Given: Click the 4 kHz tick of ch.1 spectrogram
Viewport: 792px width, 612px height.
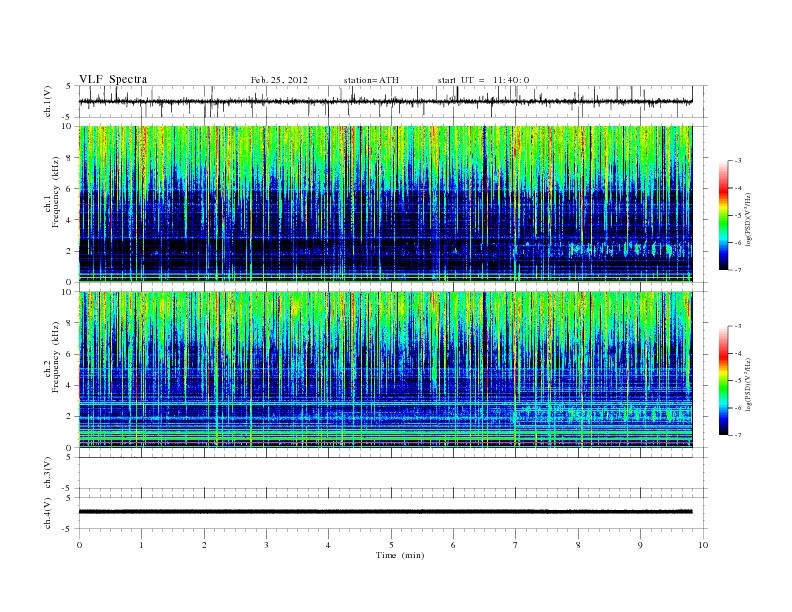Looking at the screenshot, I should click(x=69, y=220).
